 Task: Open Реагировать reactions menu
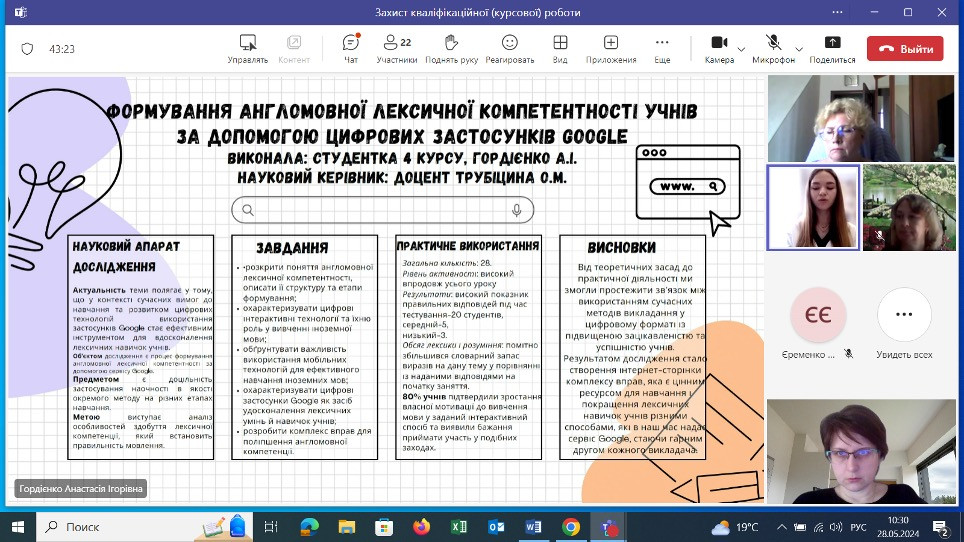(x=510, y=49)
